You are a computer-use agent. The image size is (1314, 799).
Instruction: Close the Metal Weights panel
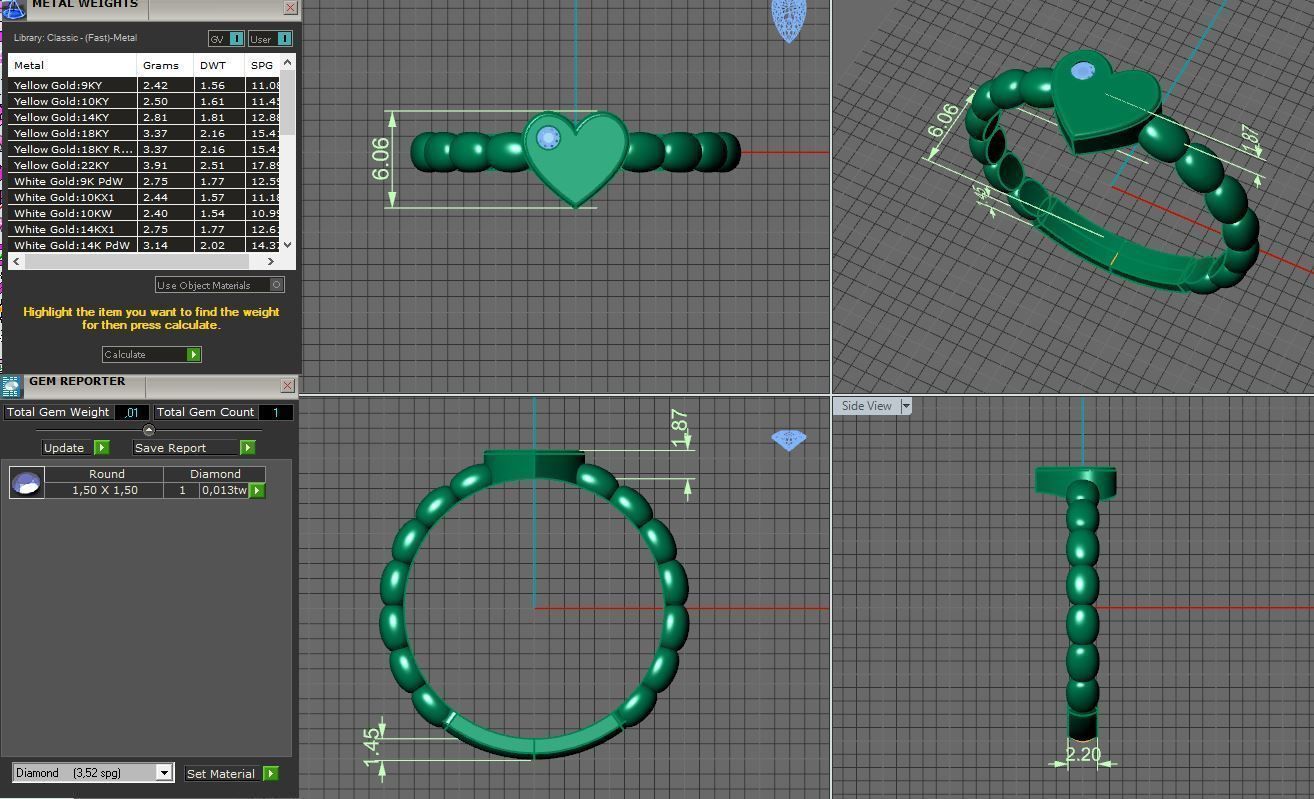click(x=290, y=8)
